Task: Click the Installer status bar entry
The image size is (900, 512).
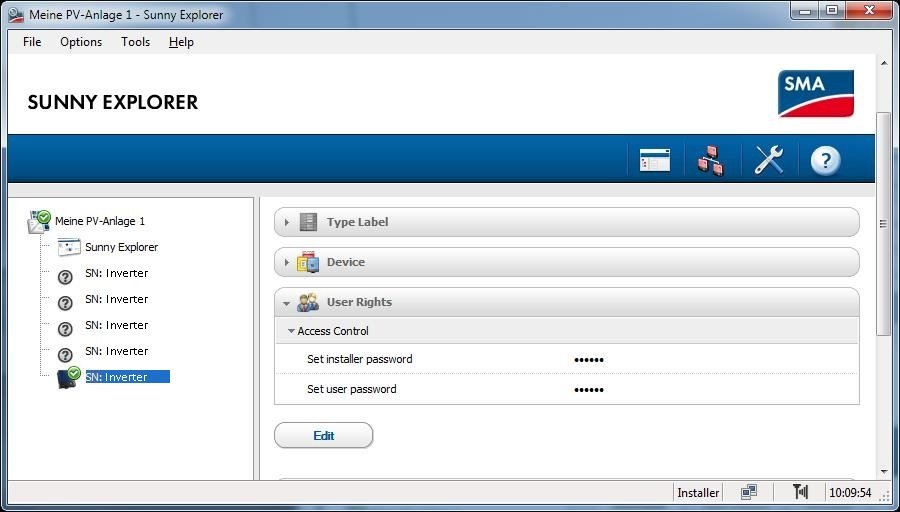Action: click(x=698, y=492)
